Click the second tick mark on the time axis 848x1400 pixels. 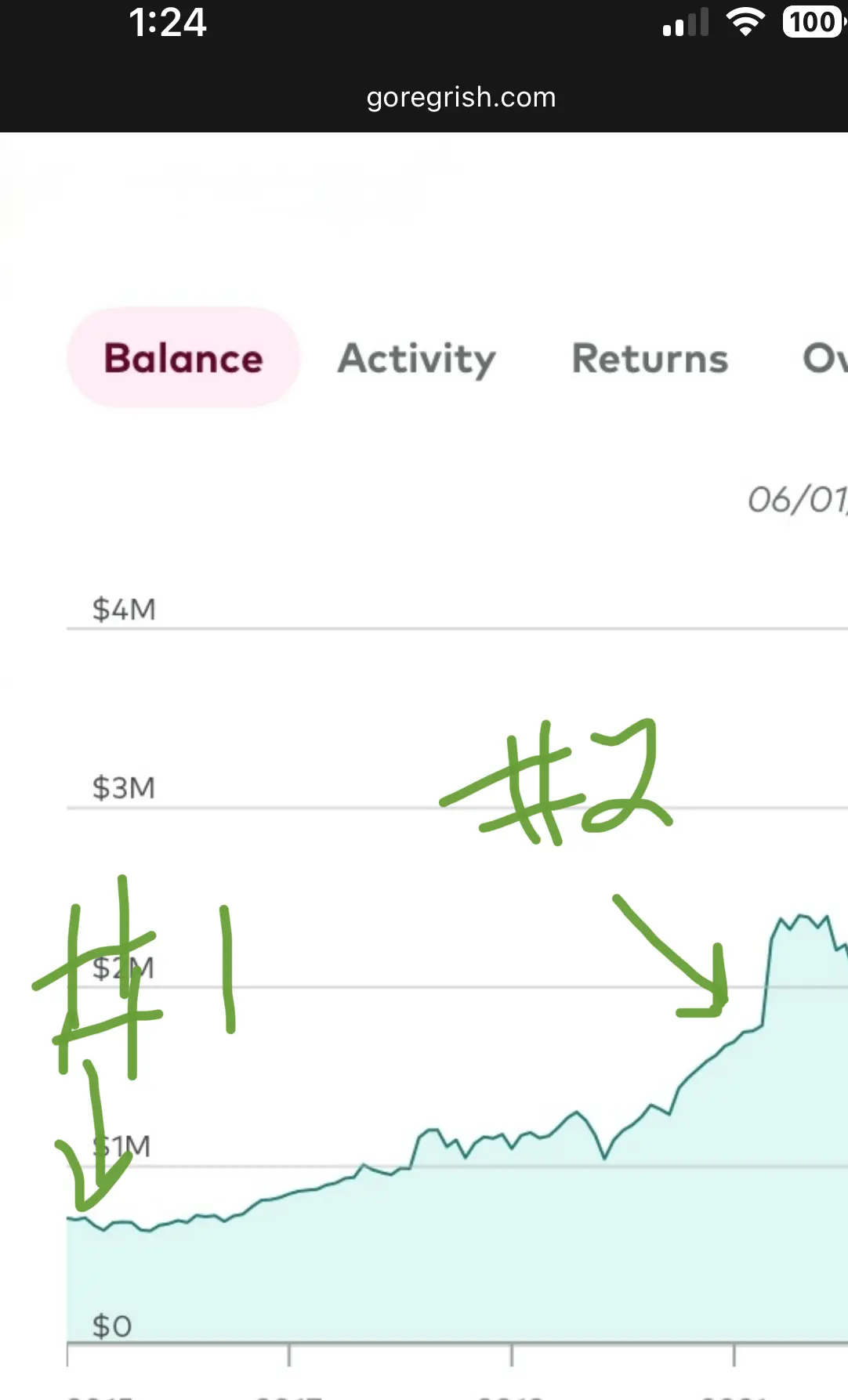289,1355
